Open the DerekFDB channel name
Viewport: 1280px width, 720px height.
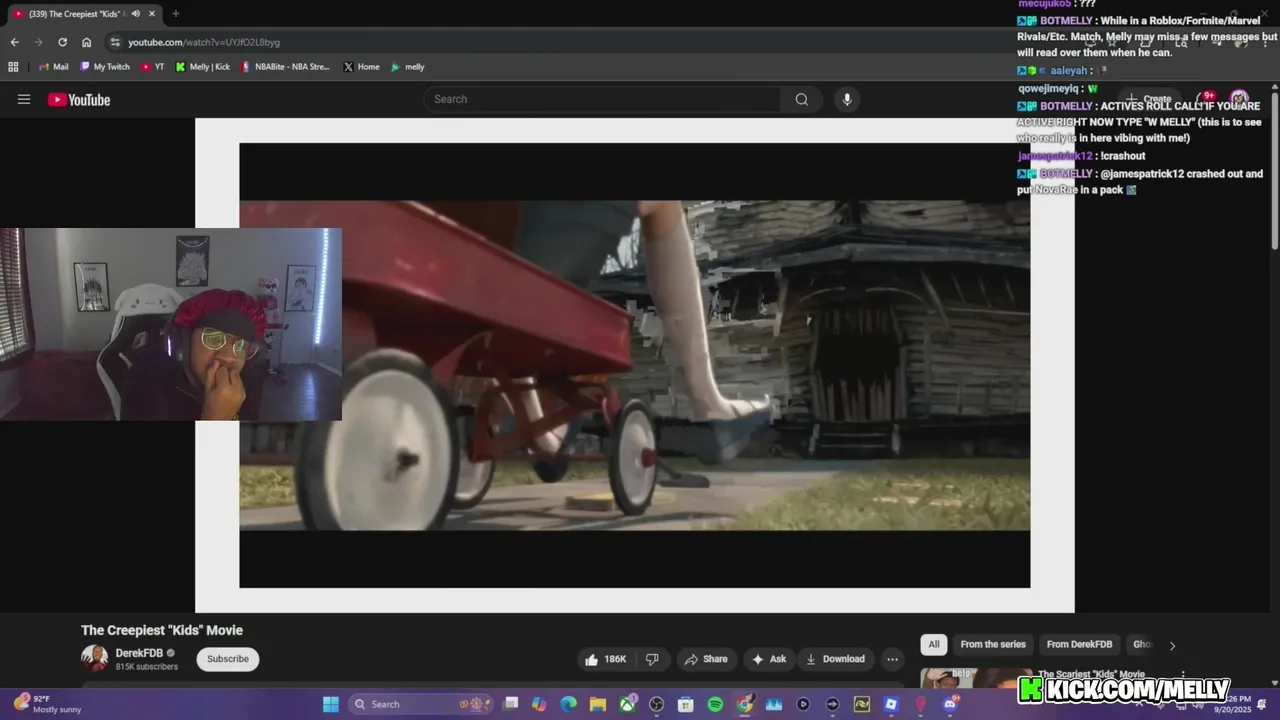(x=139, y=653)
